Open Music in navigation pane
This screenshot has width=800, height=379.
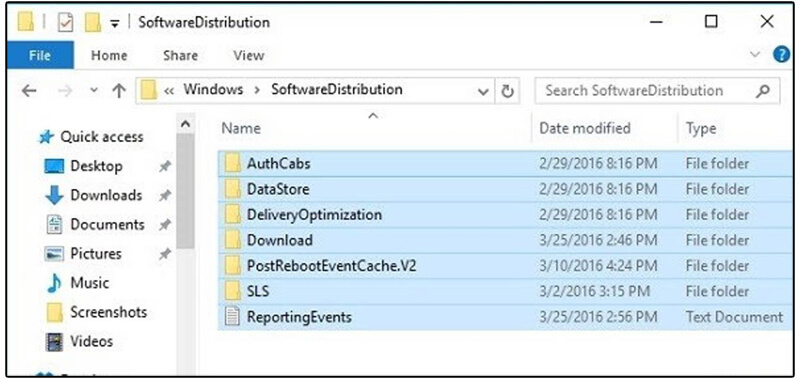(78, 283)
